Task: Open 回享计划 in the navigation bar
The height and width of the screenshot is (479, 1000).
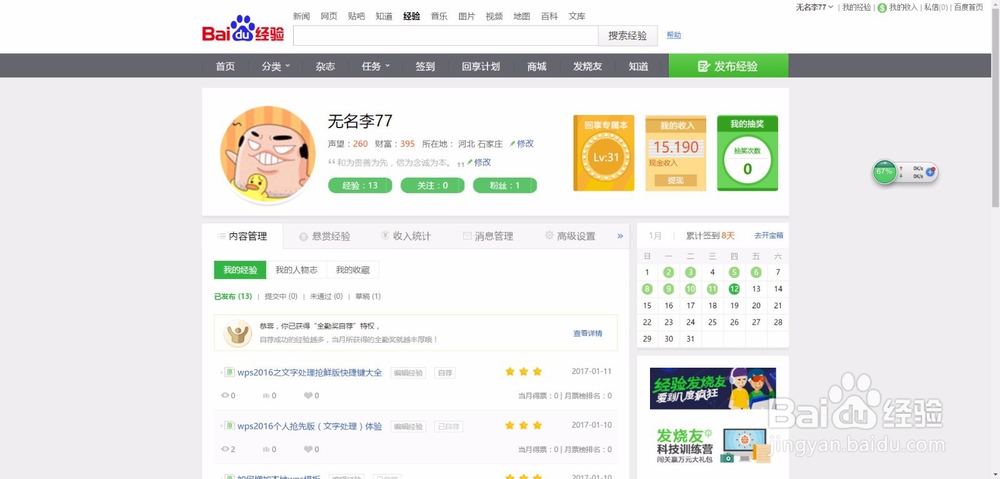Action: point(481,66)
